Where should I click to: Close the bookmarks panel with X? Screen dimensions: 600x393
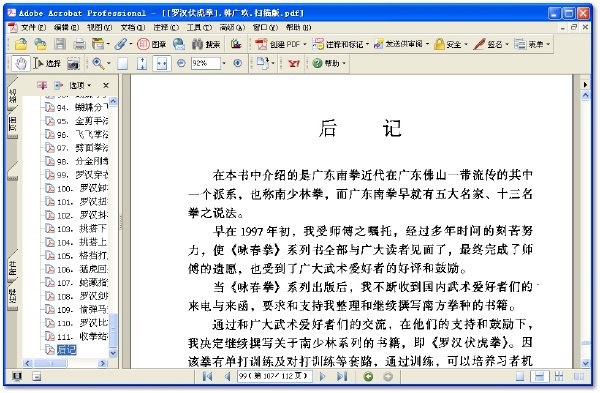106,85
